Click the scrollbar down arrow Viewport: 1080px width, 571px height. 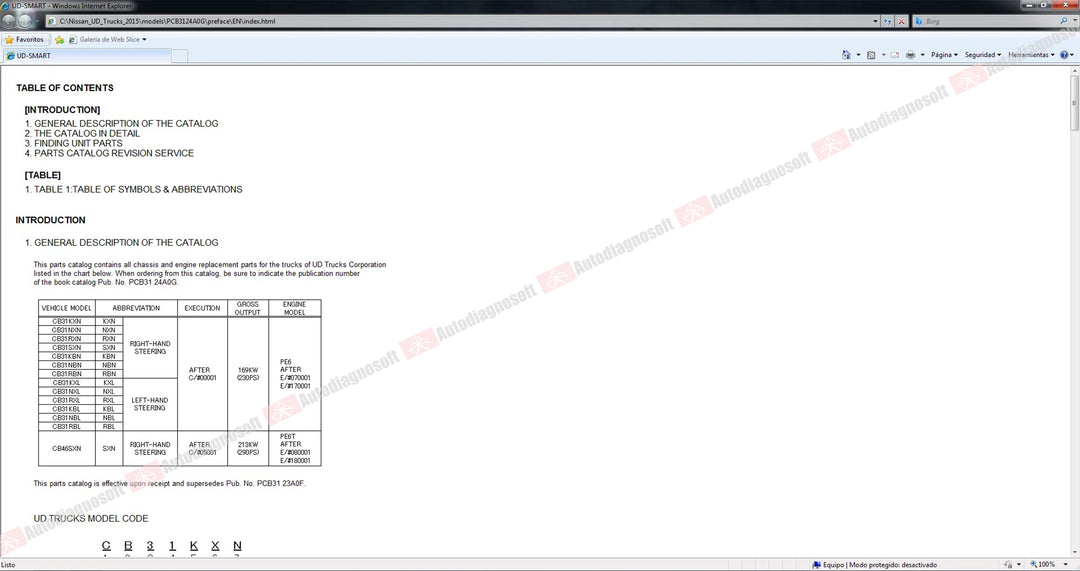click(x=1074, y=554)
